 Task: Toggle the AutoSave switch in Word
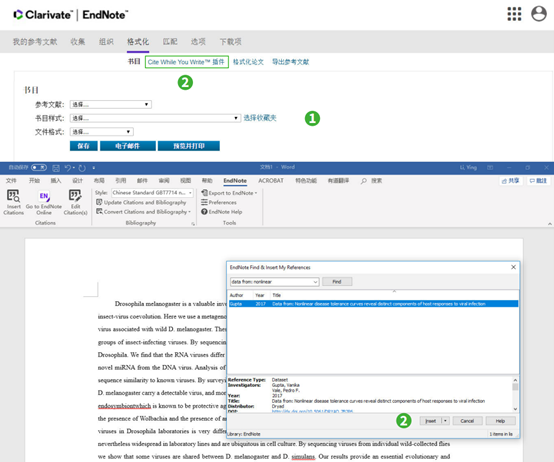39,167
